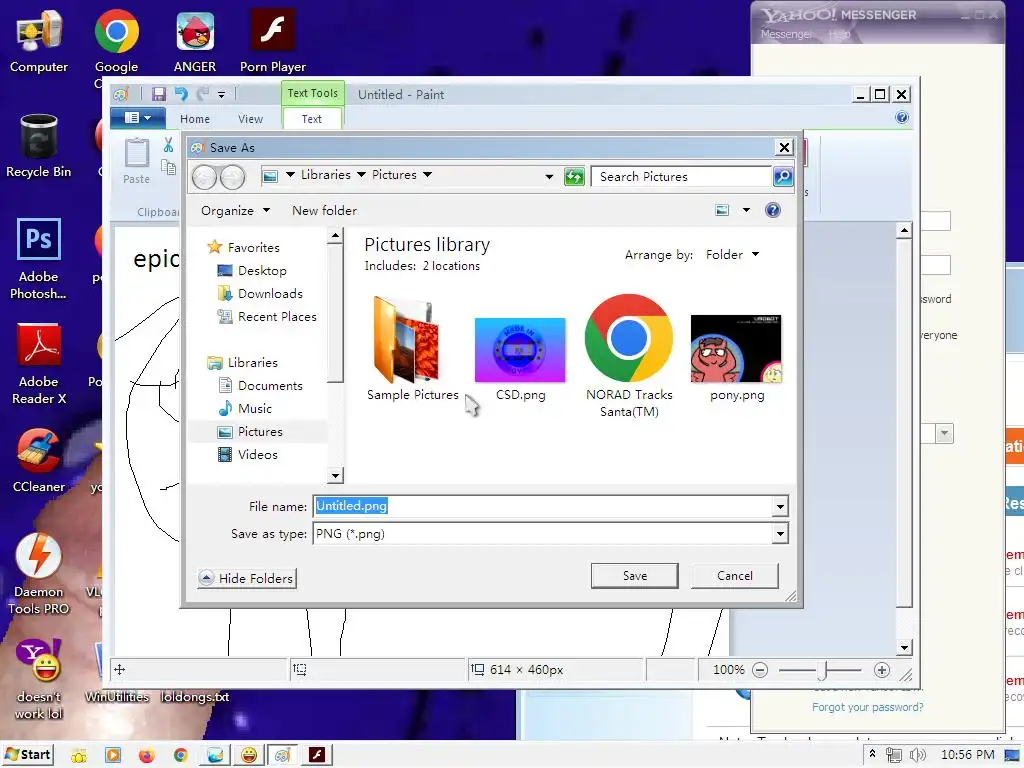Click the Forward navigation arrow in the dialog
This screenshot has width=1024, height=768.
click(x=232, y=176)
